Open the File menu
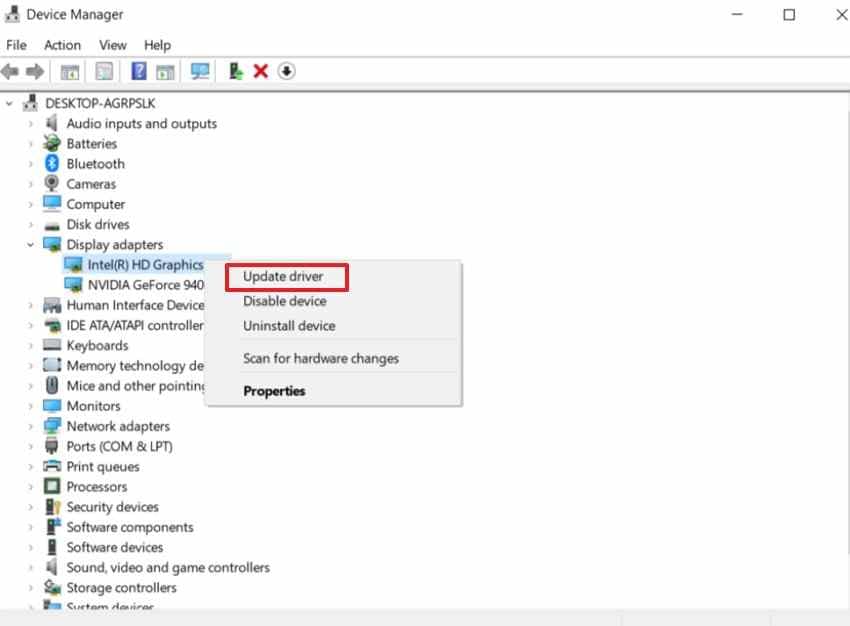The height and width of the screenshot is (626, 850). coord(16,45)
